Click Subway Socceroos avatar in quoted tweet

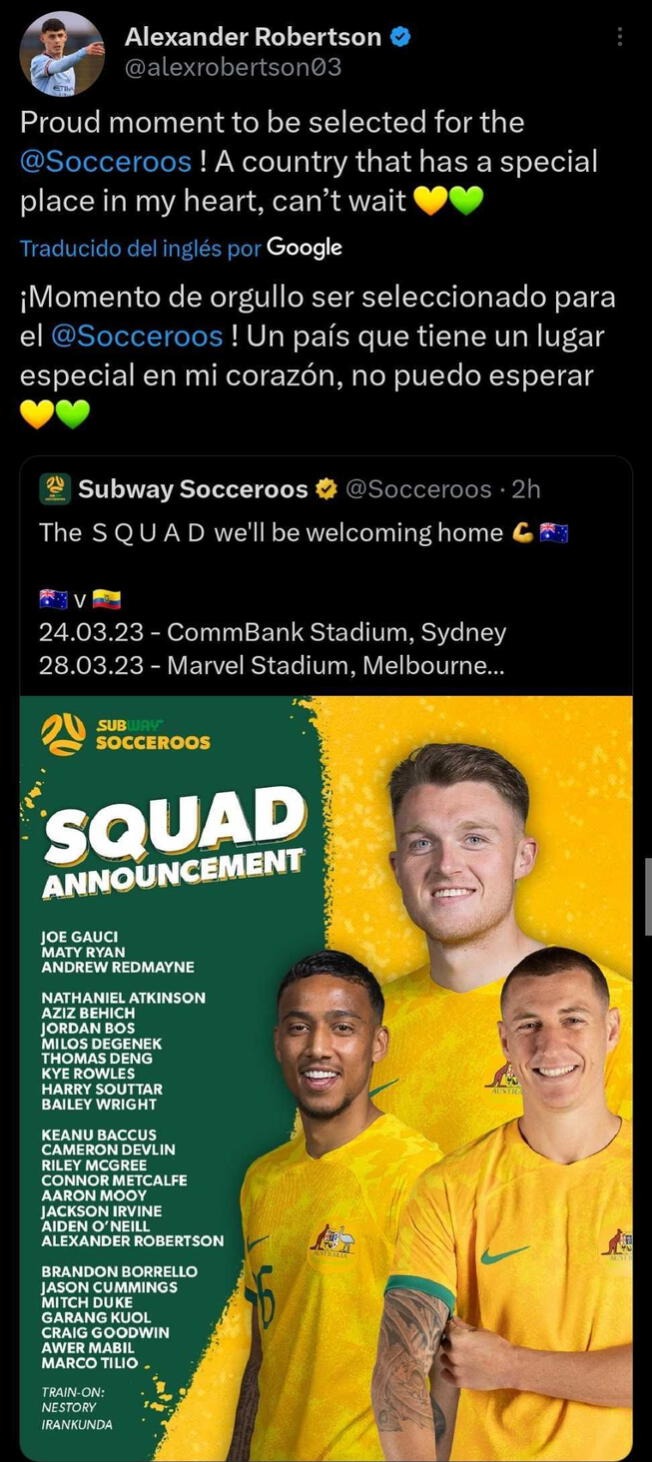54,489
